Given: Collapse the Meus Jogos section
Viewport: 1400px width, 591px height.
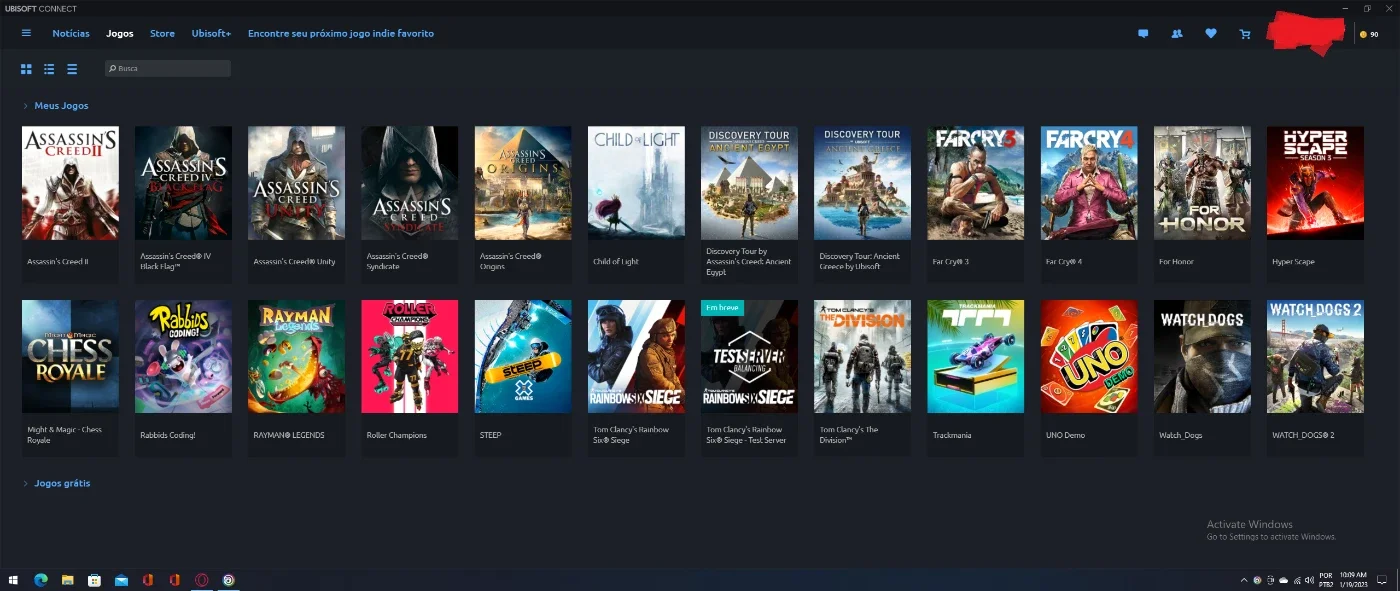Looking at the screenshot, I should (x=56, y=105).
